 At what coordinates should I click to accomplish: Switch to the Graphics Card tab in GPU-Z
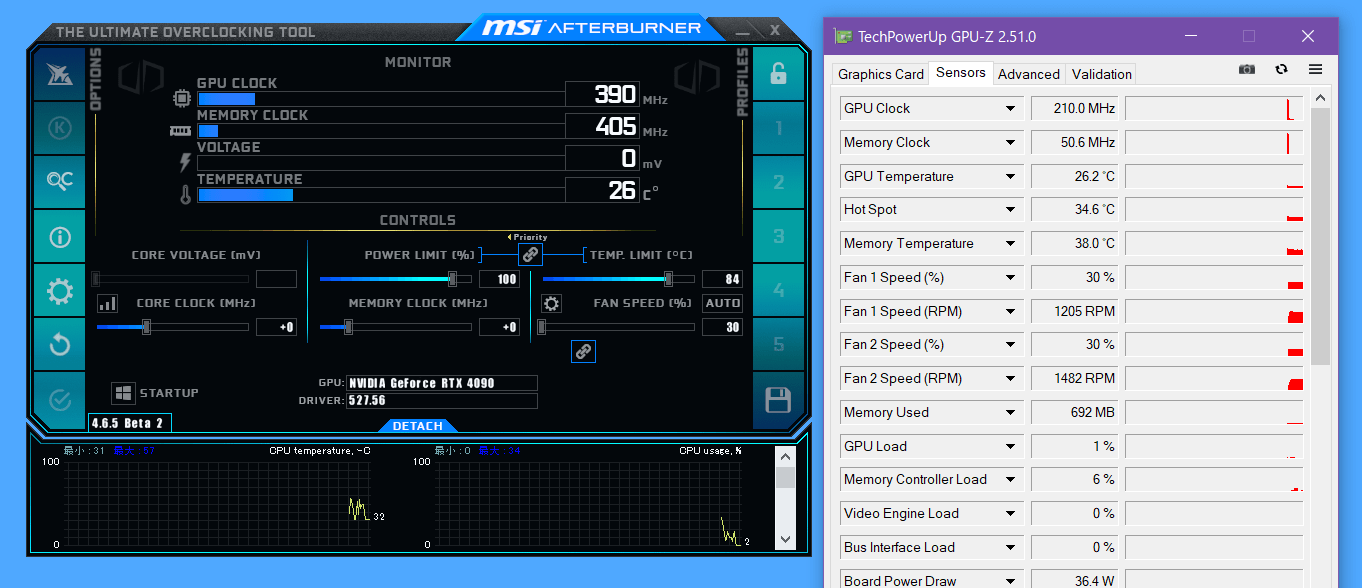tap(881, 74)
